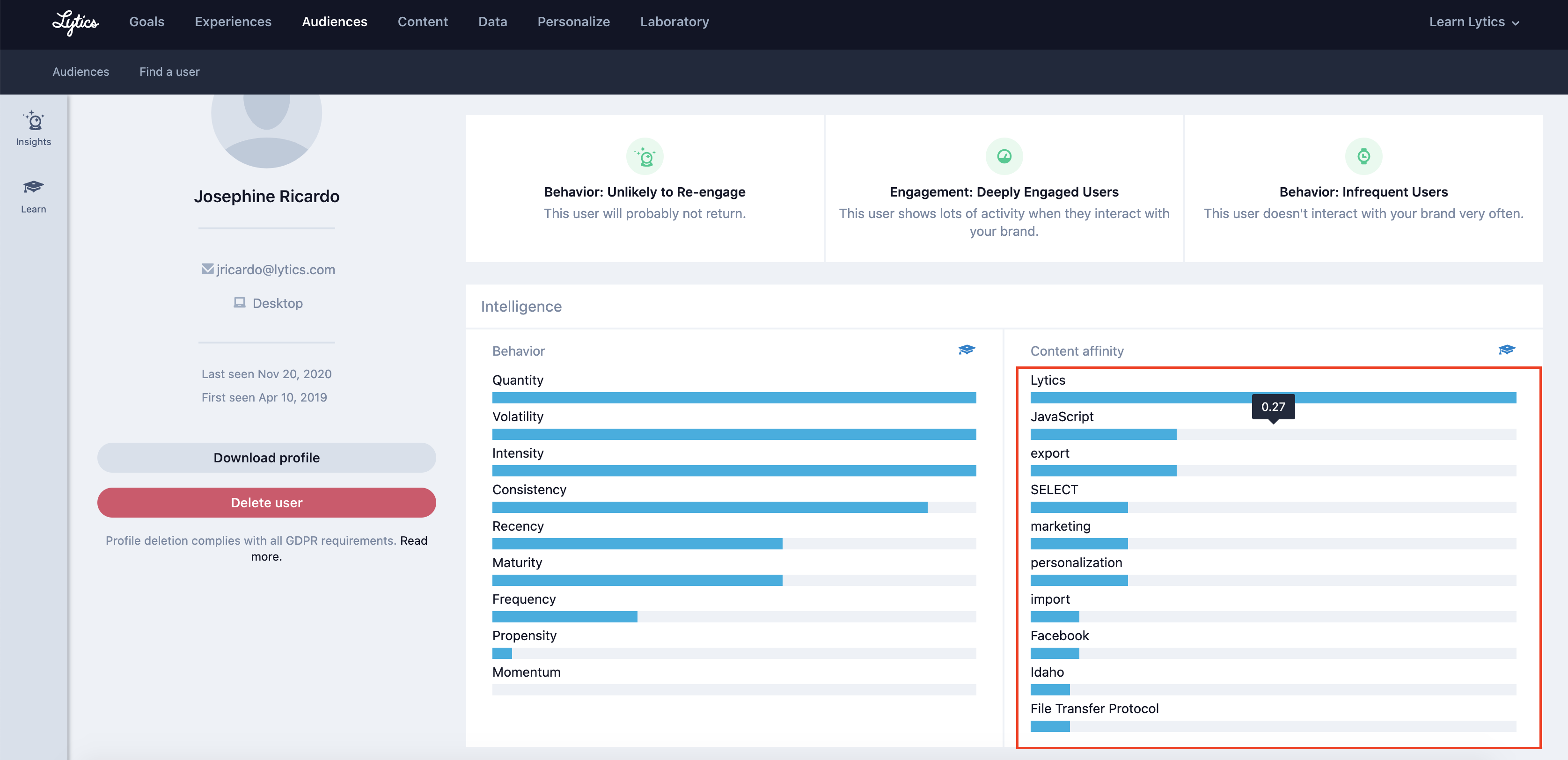This screenshot has width=1568, height=760.
Task: Click the JavaScript affinity bar
Action: [x=1103, y=434]
